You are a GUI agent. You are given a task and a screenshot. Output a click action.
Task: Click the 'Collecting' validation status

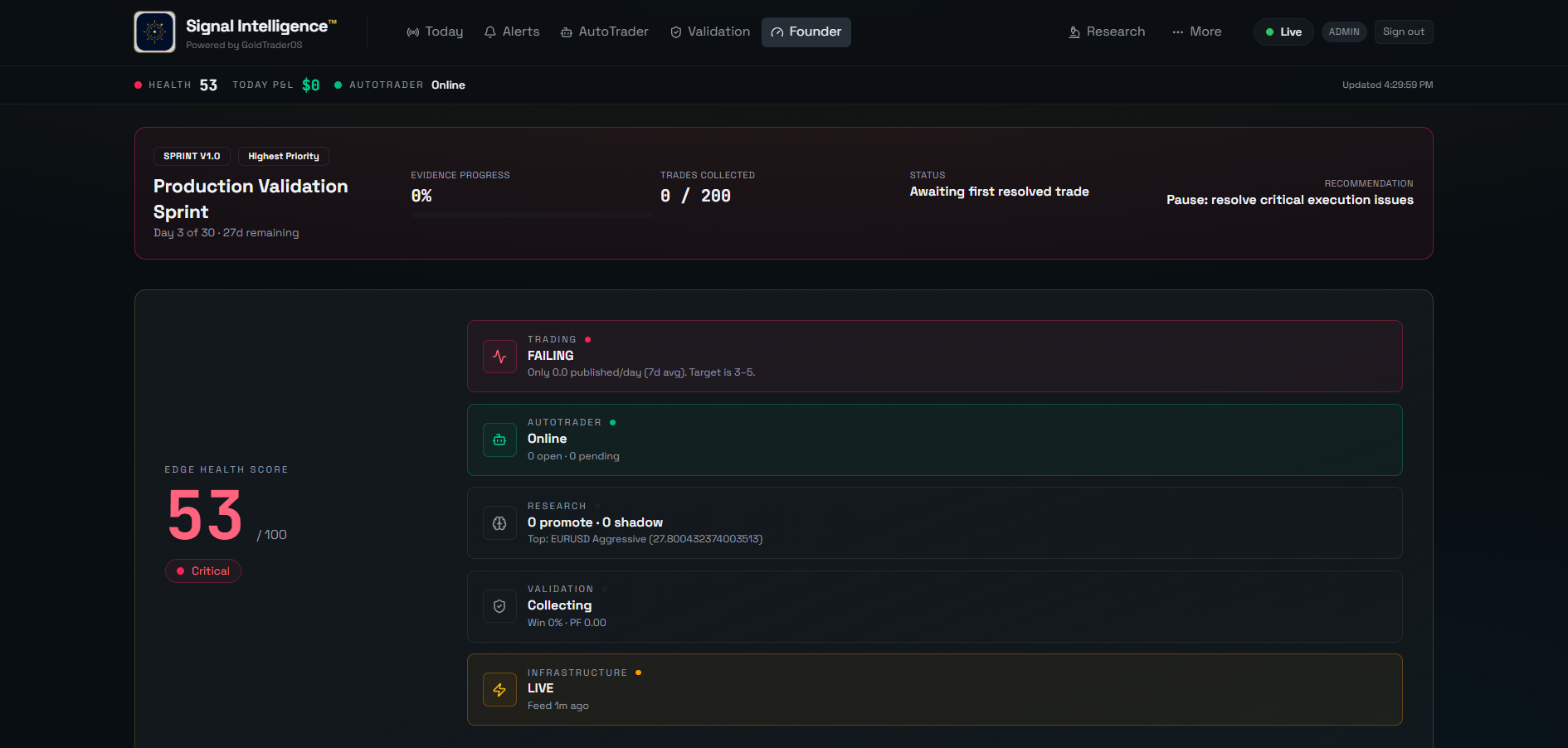click(559, 605)
